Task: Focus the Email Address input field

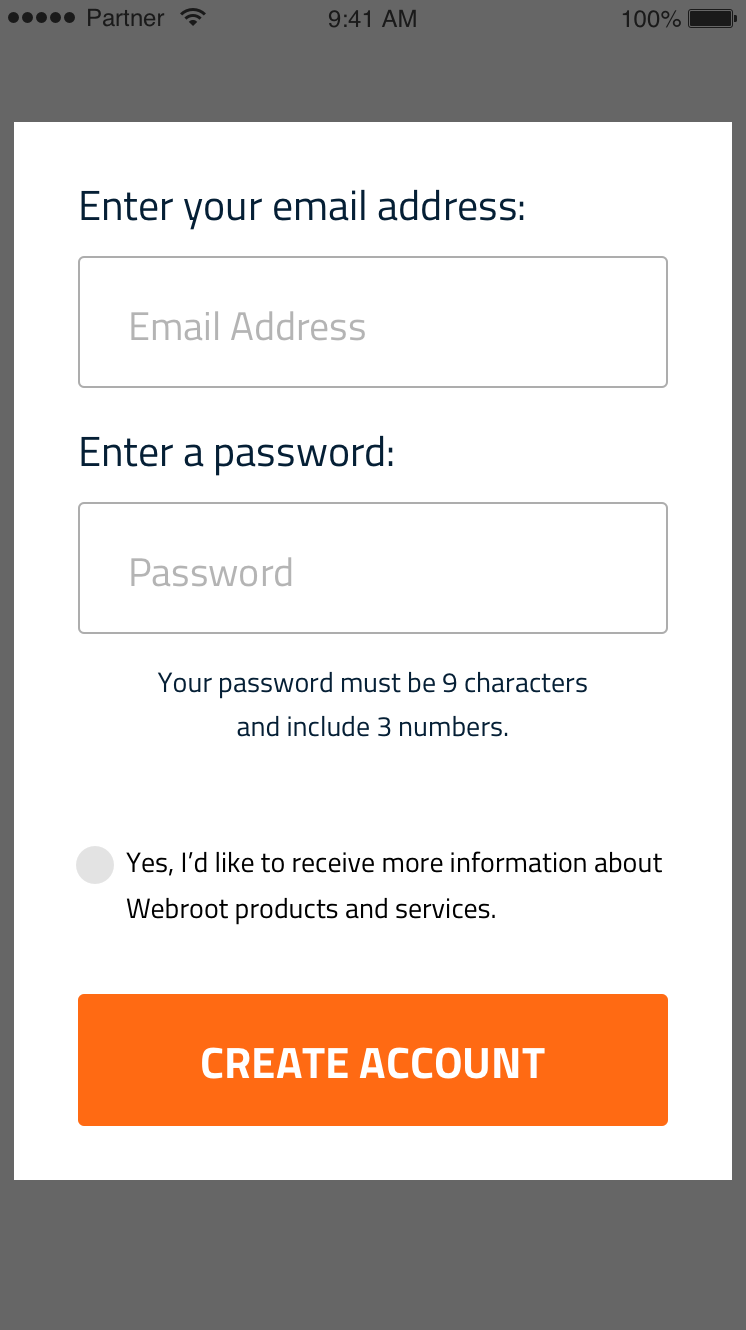Action: point(372,322)
